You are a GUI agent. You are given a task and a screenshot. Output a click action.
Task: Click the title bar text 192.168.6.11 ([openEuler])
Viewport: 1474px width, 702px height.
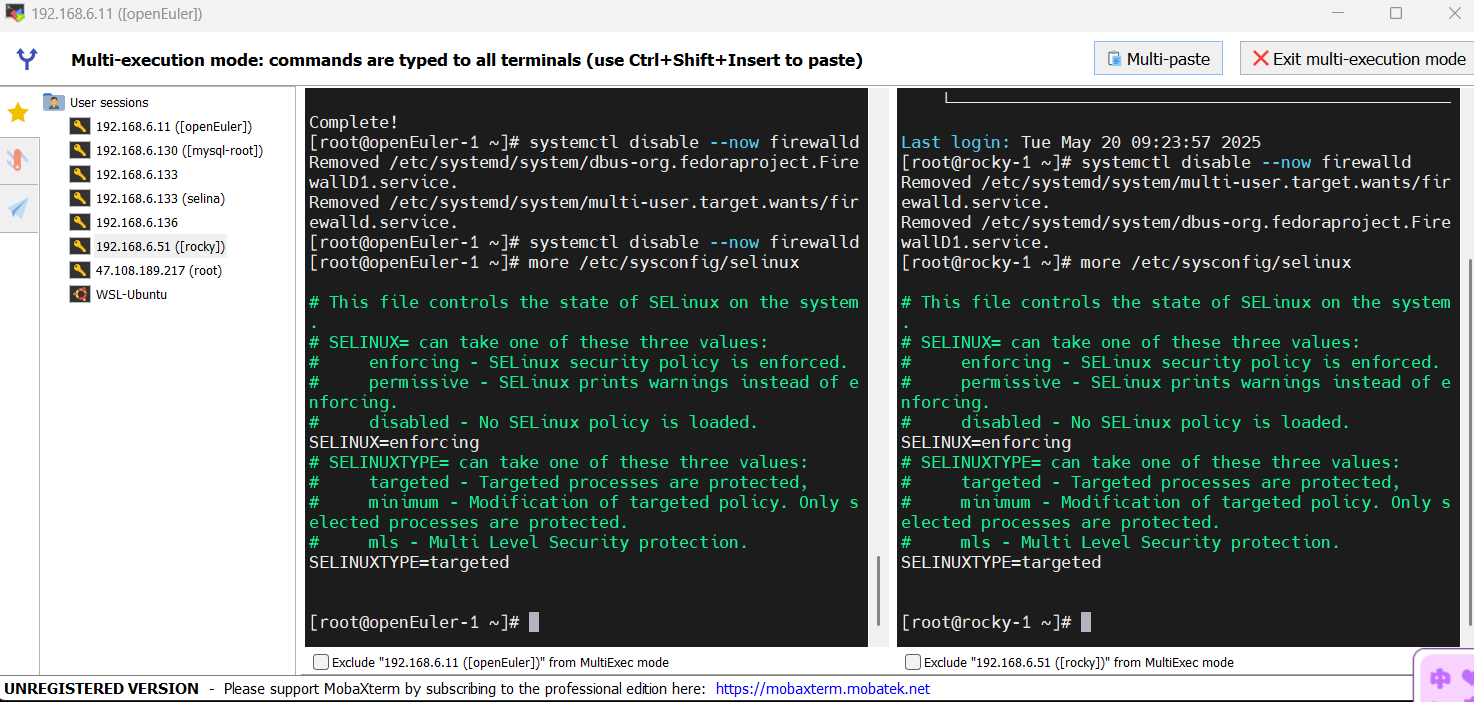tap(116, 14)
